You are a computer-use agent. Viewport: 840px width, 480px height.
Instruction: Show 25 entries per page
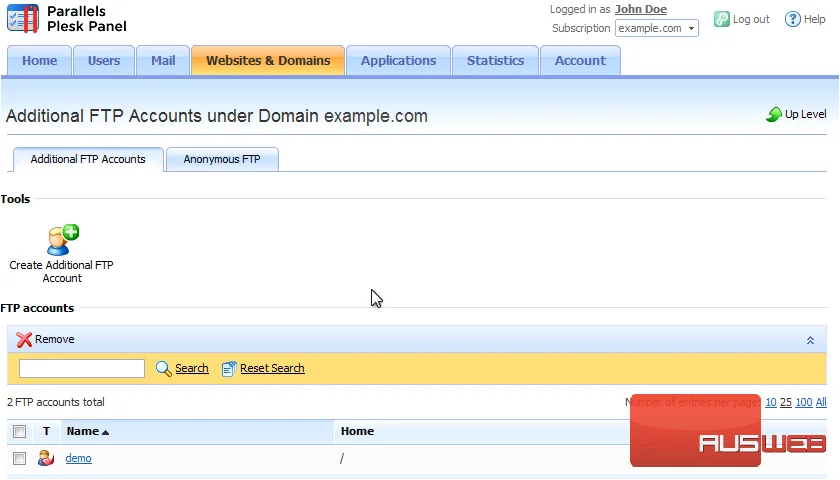pos(786,402)
